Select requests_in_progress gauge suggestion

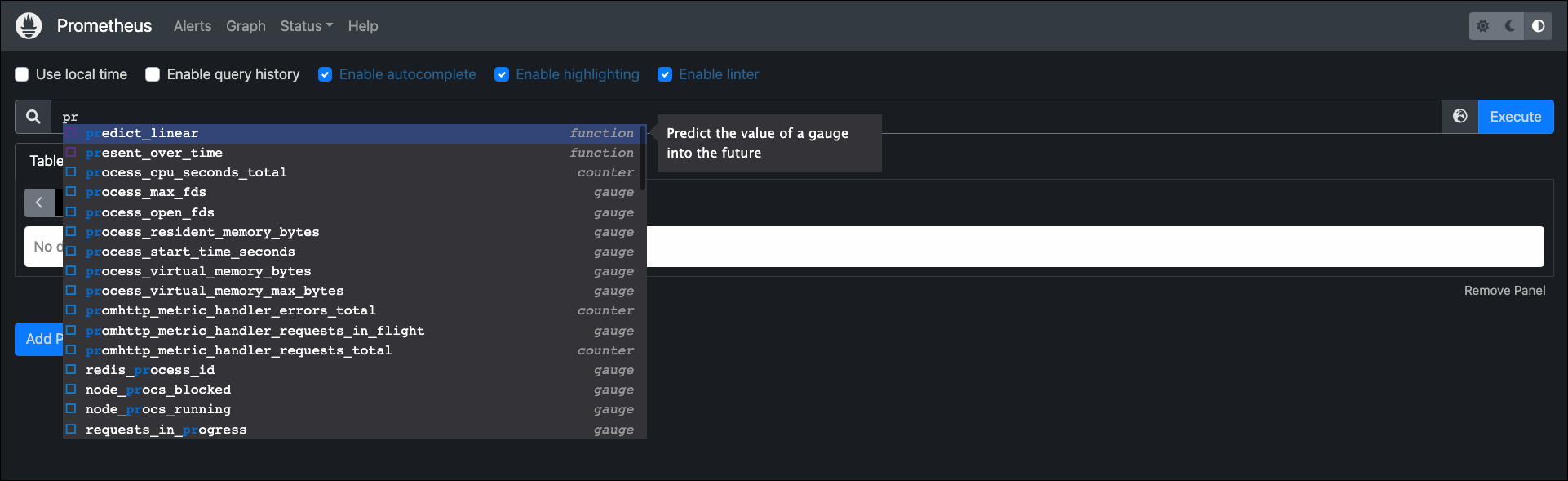(x=355, y=430)
